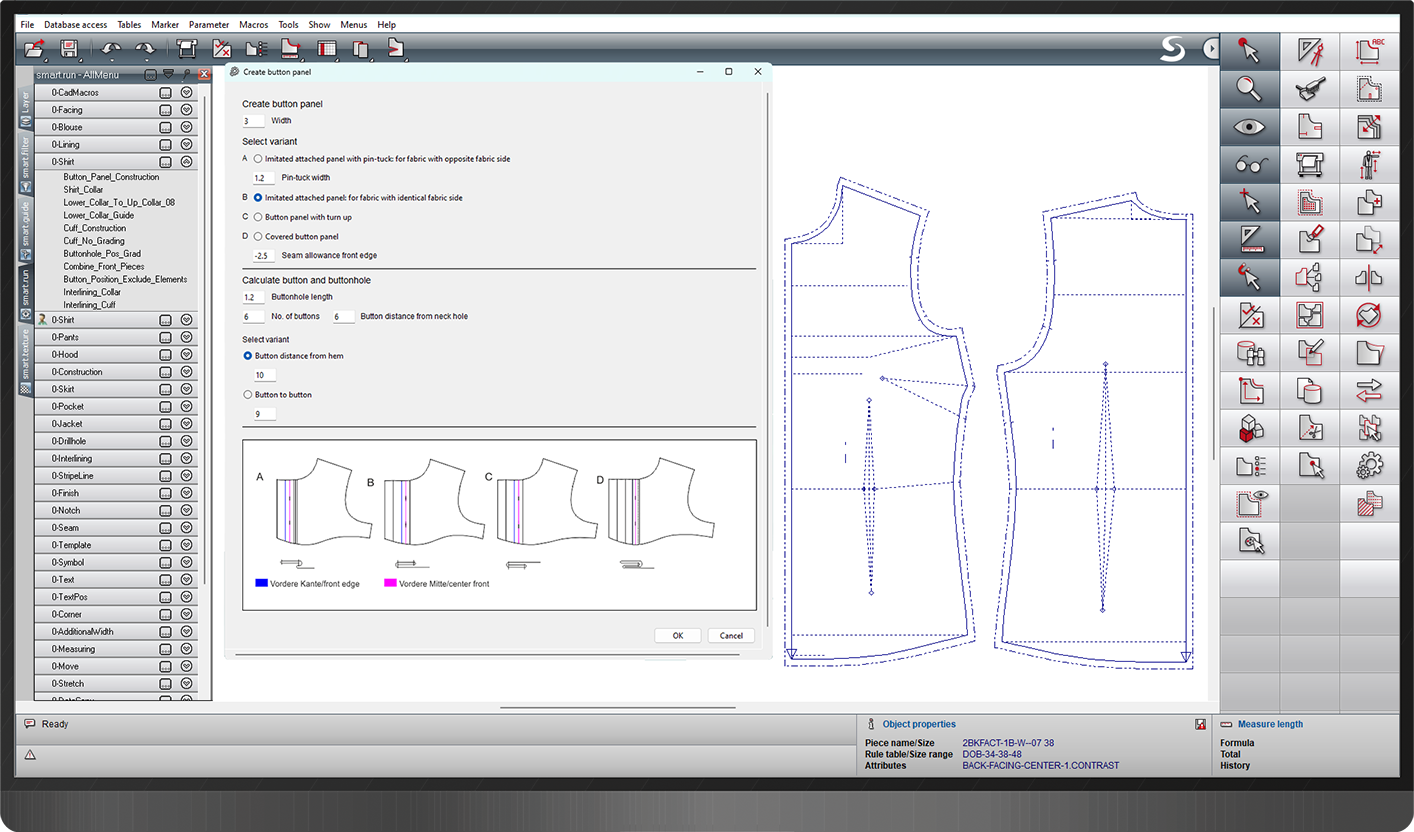Click the options button beside 0-Skirt
Screen dimensions: 1414x832
click(x=166, y=389)
